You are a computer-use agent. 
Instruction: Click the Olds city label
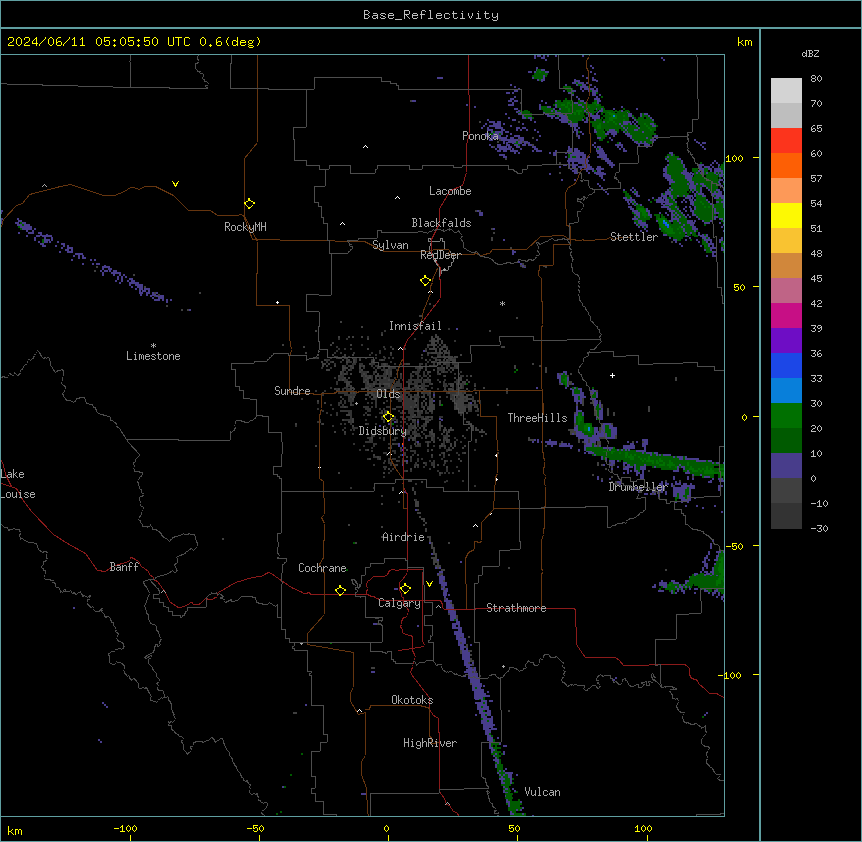point(388,394)
